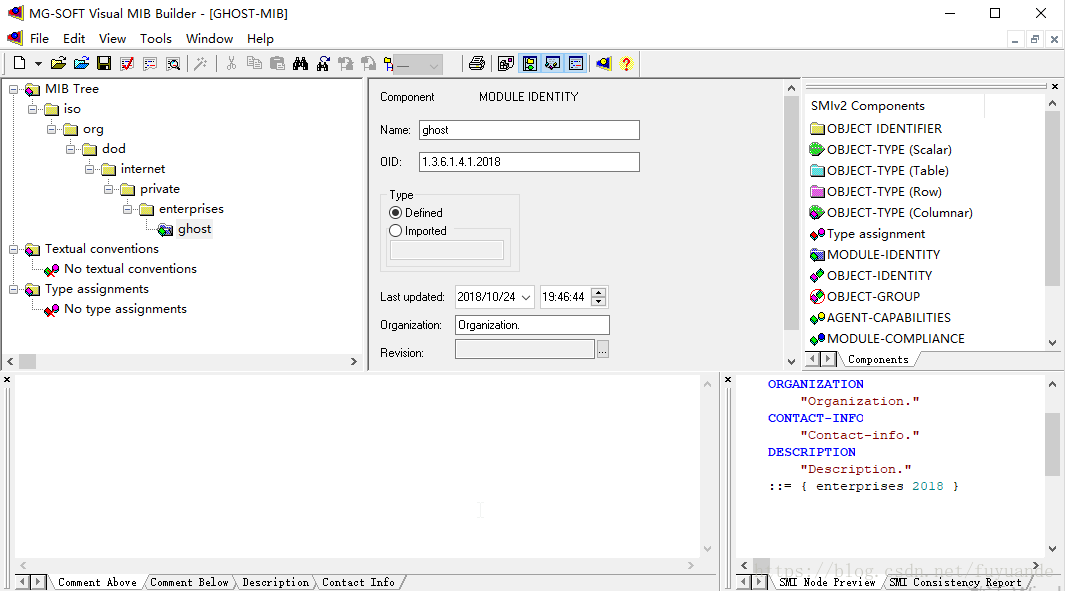Collapse the internet tree node
Viewport: 1065px width, 591px height.
89,169
